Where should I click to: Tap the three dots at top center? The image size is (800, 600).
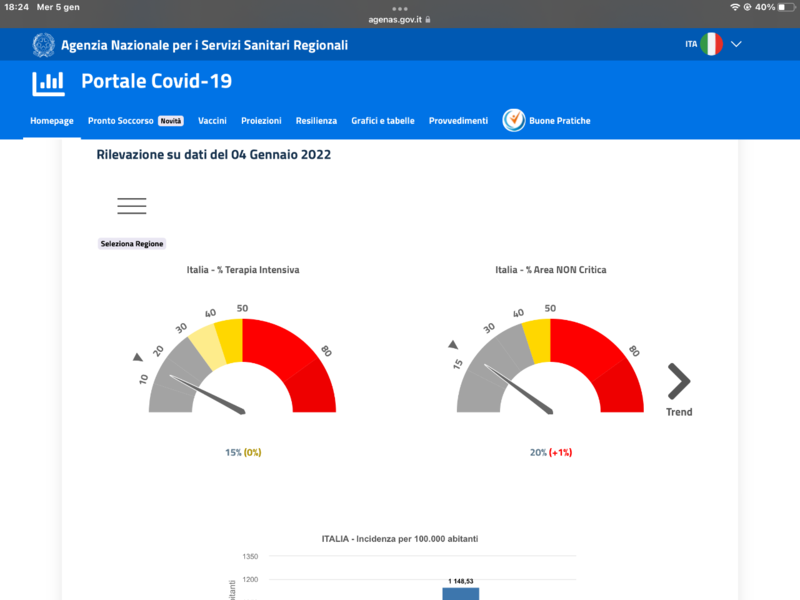pyautogui.click(x=400, y=8)
